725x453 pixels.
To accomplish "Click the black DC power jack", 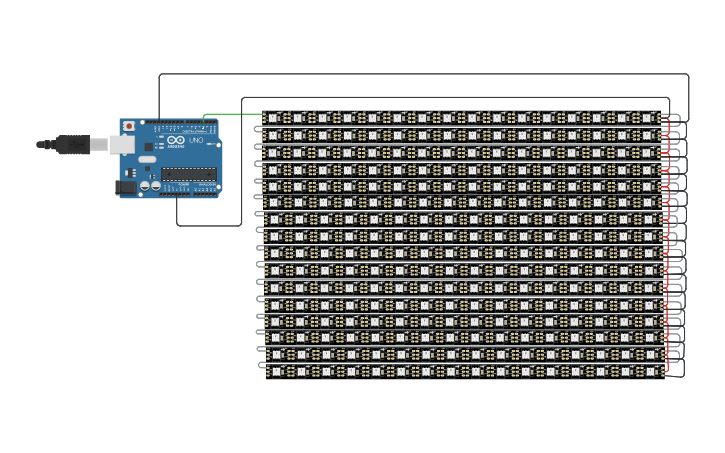I will [x=125, y=187].
